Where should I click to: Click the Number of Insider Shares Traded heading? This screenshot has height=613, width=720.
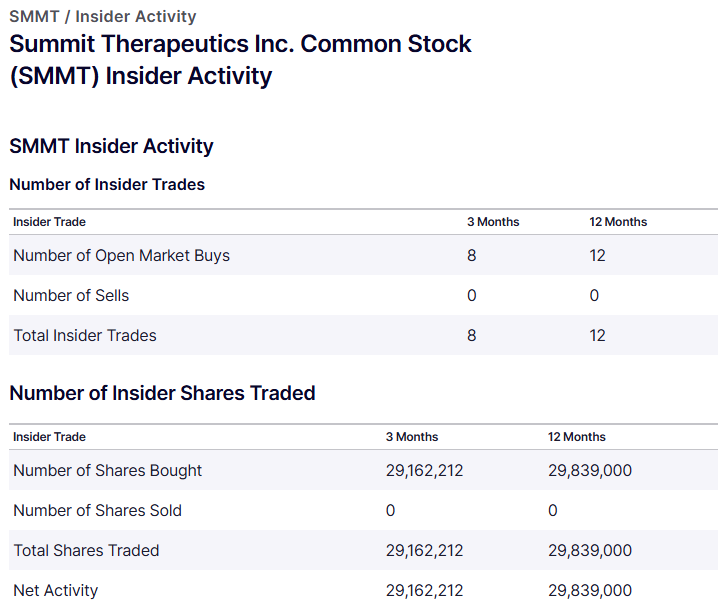162,393
